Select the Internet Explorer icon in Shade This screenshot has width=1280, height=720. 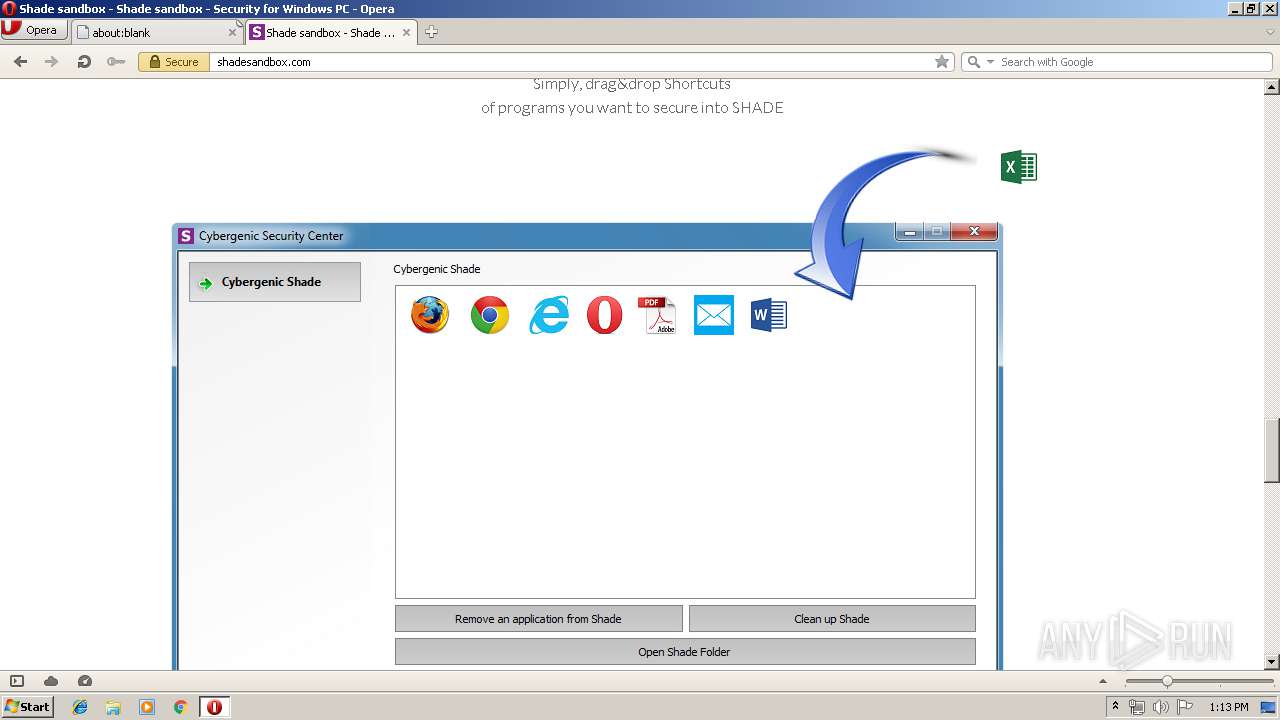pyautogui.click(x=548, y=315)
